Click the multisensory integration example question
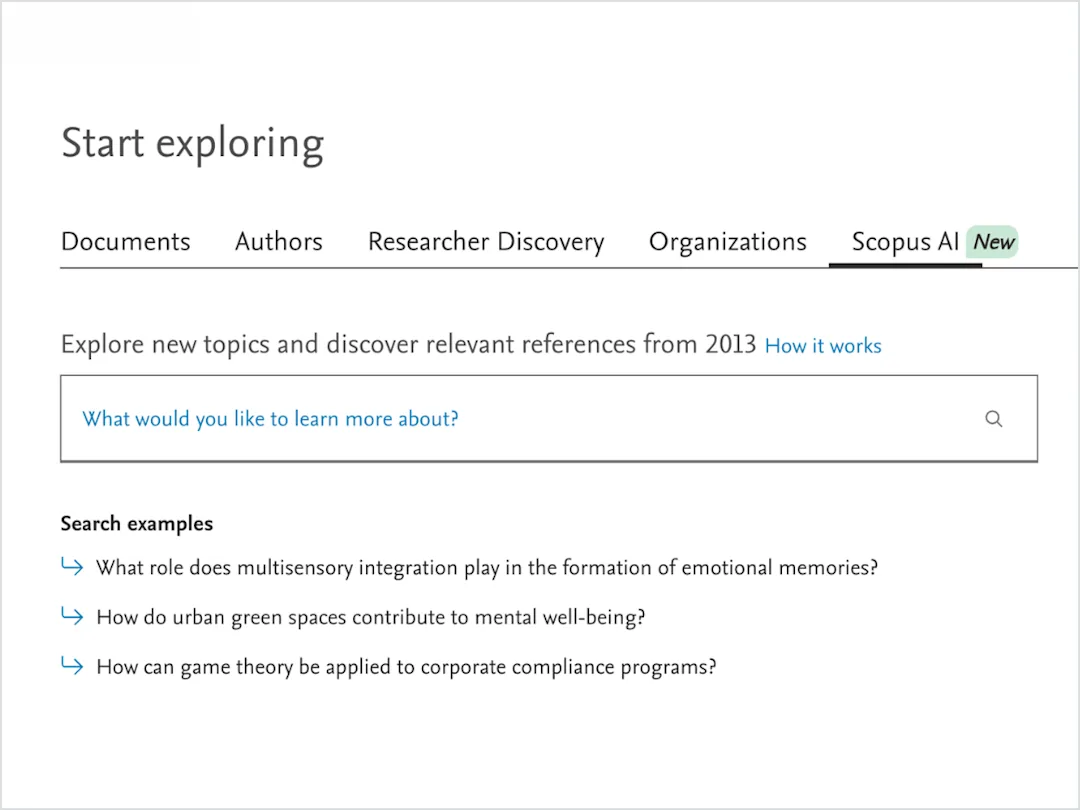Image resolution: width=1080 pixels, height=810 pixels. (486, 567)
